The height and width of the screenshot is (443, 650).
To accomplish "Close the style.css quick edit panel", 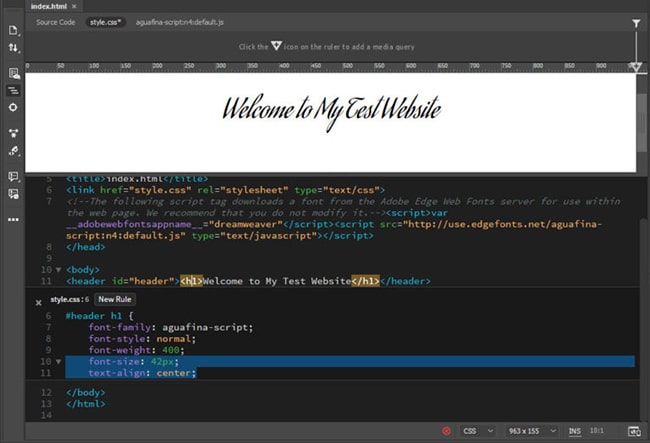I will 38,300.
